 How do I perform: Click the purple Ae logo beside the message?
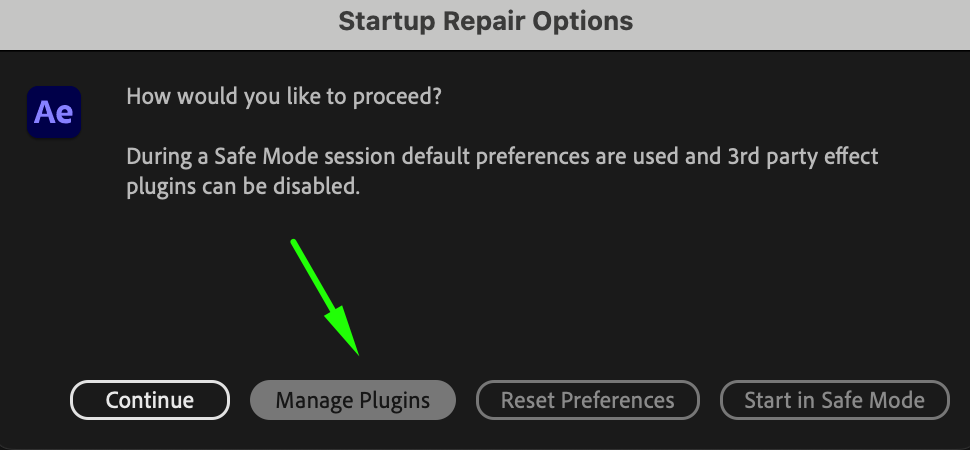click(53, 112)
